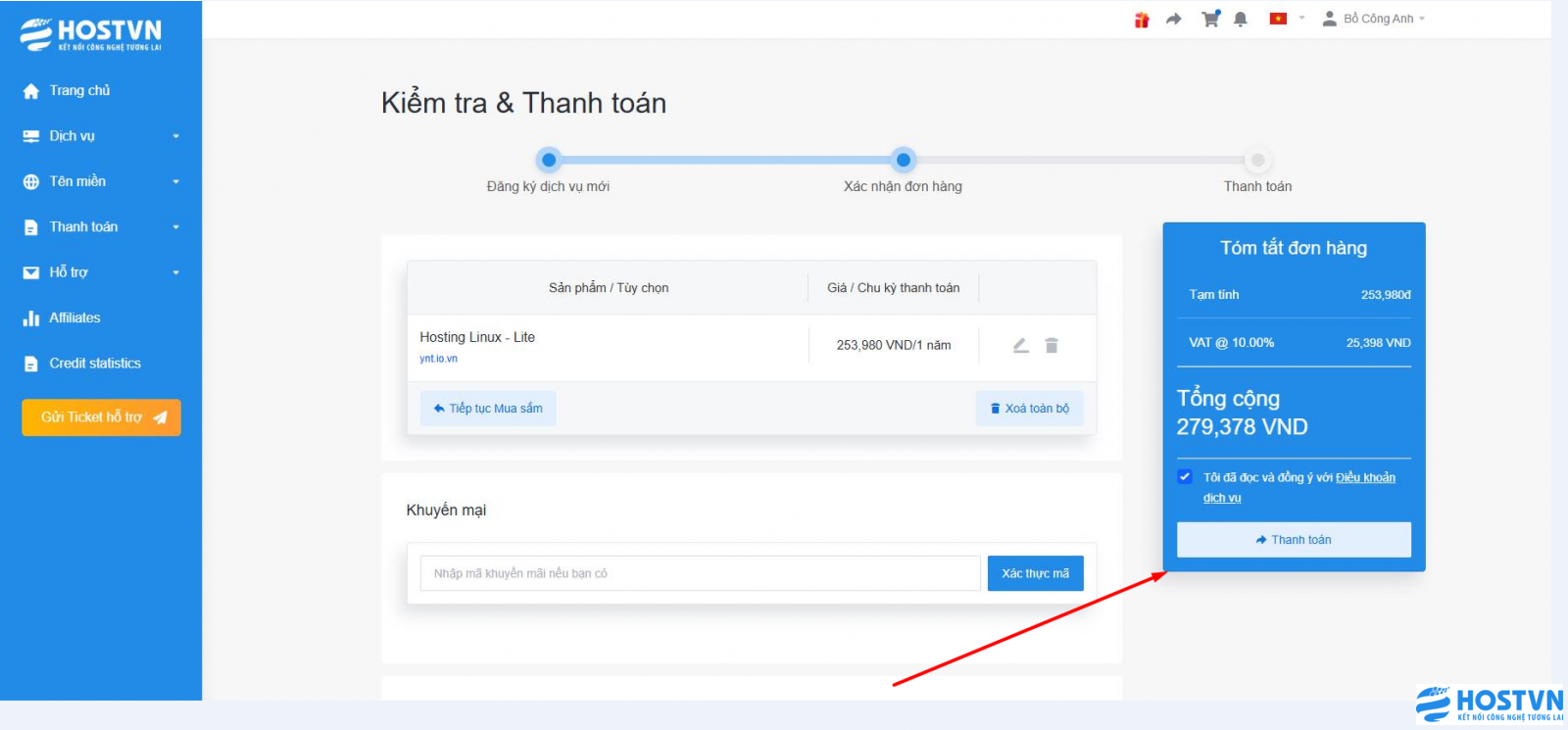
Task: Click the Đăng ký dịch vụ mới step marker
Action: click(549, 160)
